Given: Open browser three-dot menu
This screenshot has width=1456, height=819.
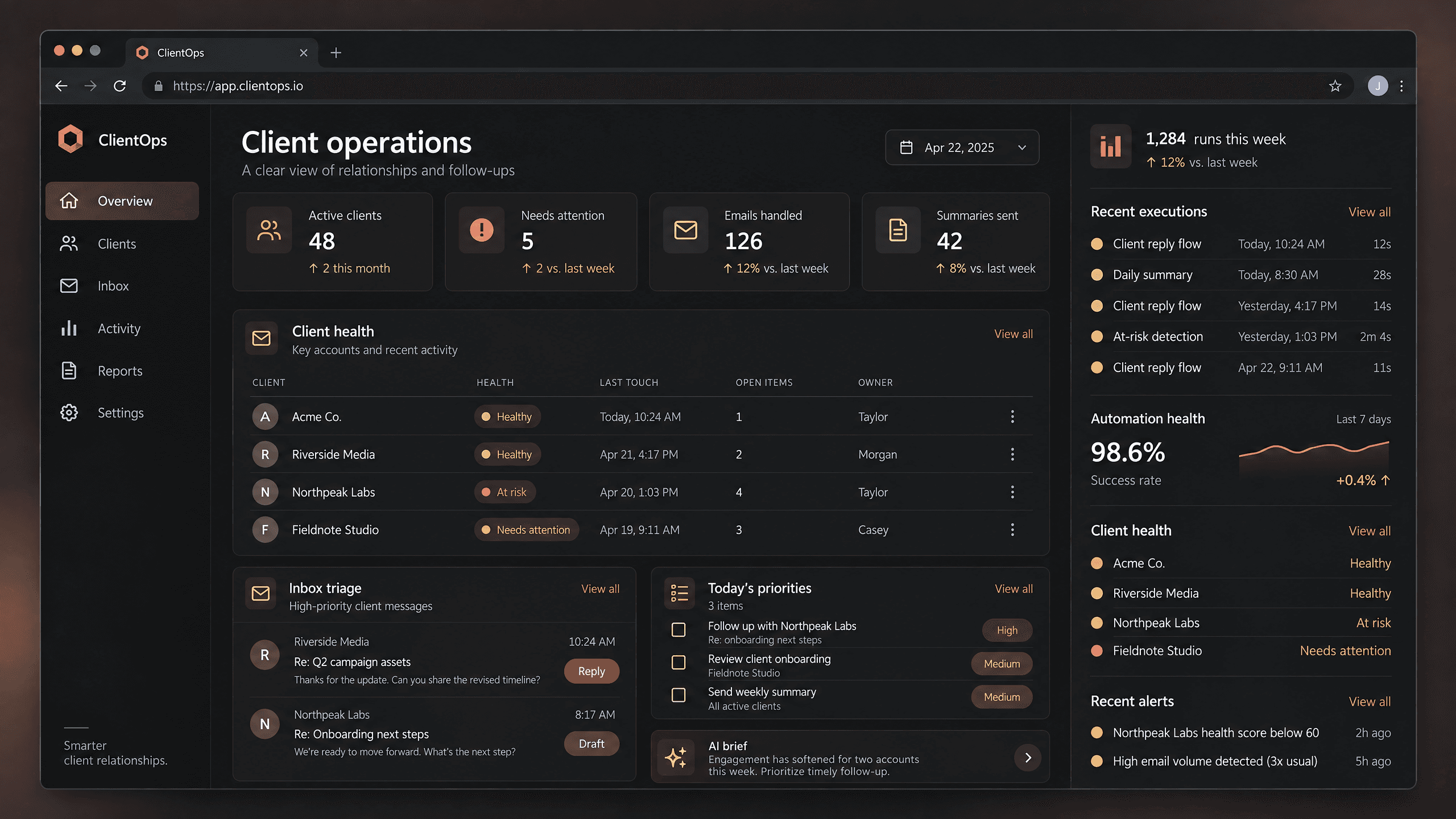Looking at the screenshot, I should 1401,86.
